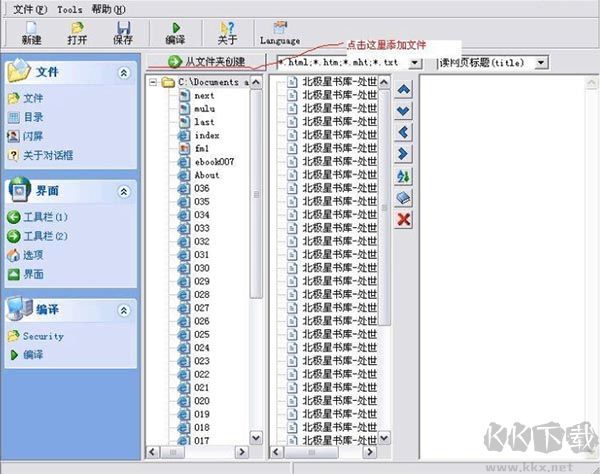Click the blue move-up arrow icon
The image size is (600, 474).
[404, 89]
